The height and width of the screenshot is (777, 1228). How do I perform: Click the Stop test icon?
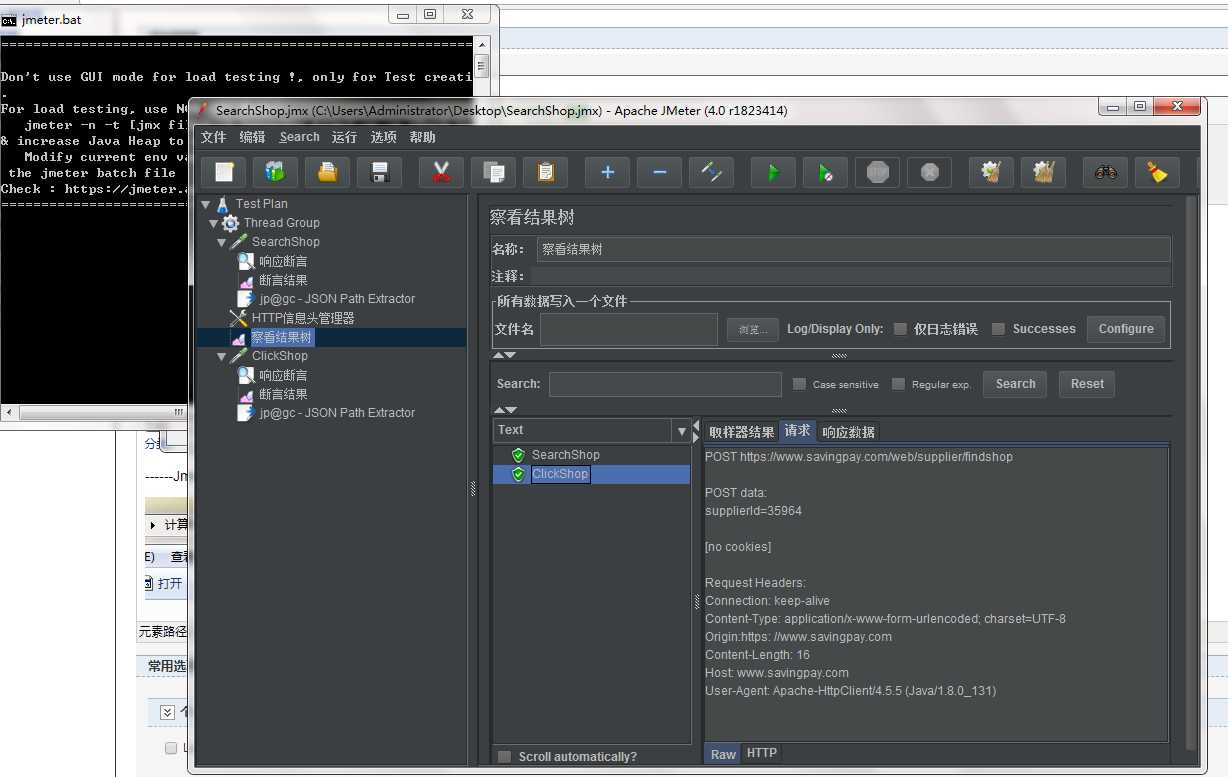(877, 172)
